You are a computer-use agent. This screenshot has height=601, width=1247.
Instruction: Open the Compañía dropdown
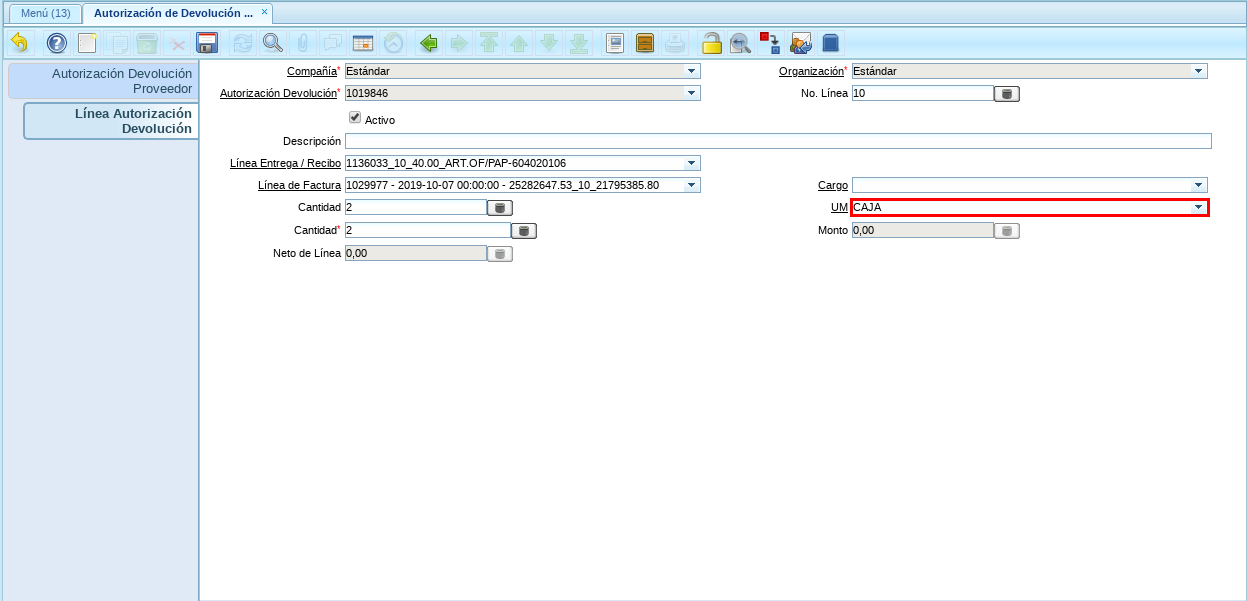click(x=691, y=71)
